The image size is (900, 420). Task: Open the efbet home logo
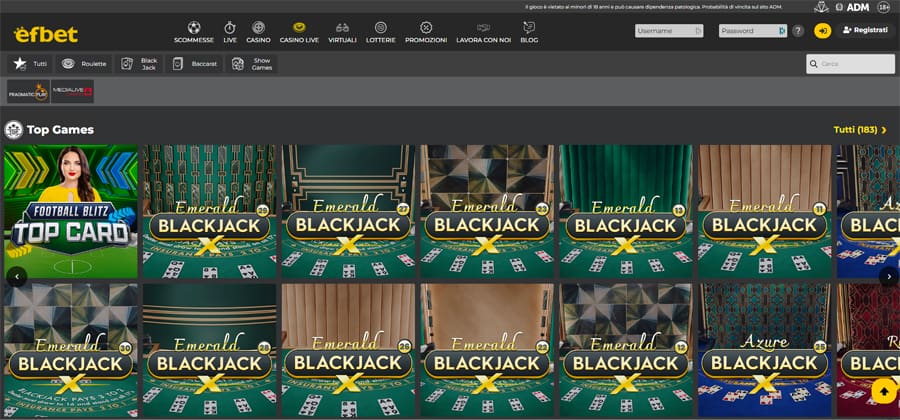click(46, 34)
